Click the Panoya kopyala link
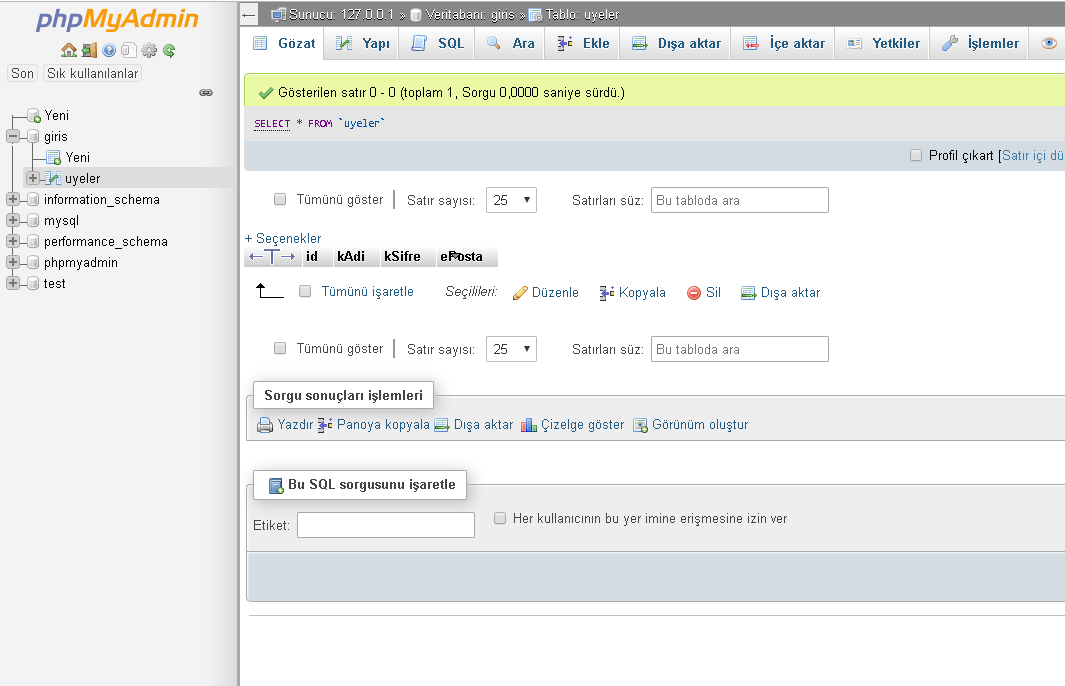This screenshot has height=686, width=1065. pyautogui.click(x=383, y=425)
